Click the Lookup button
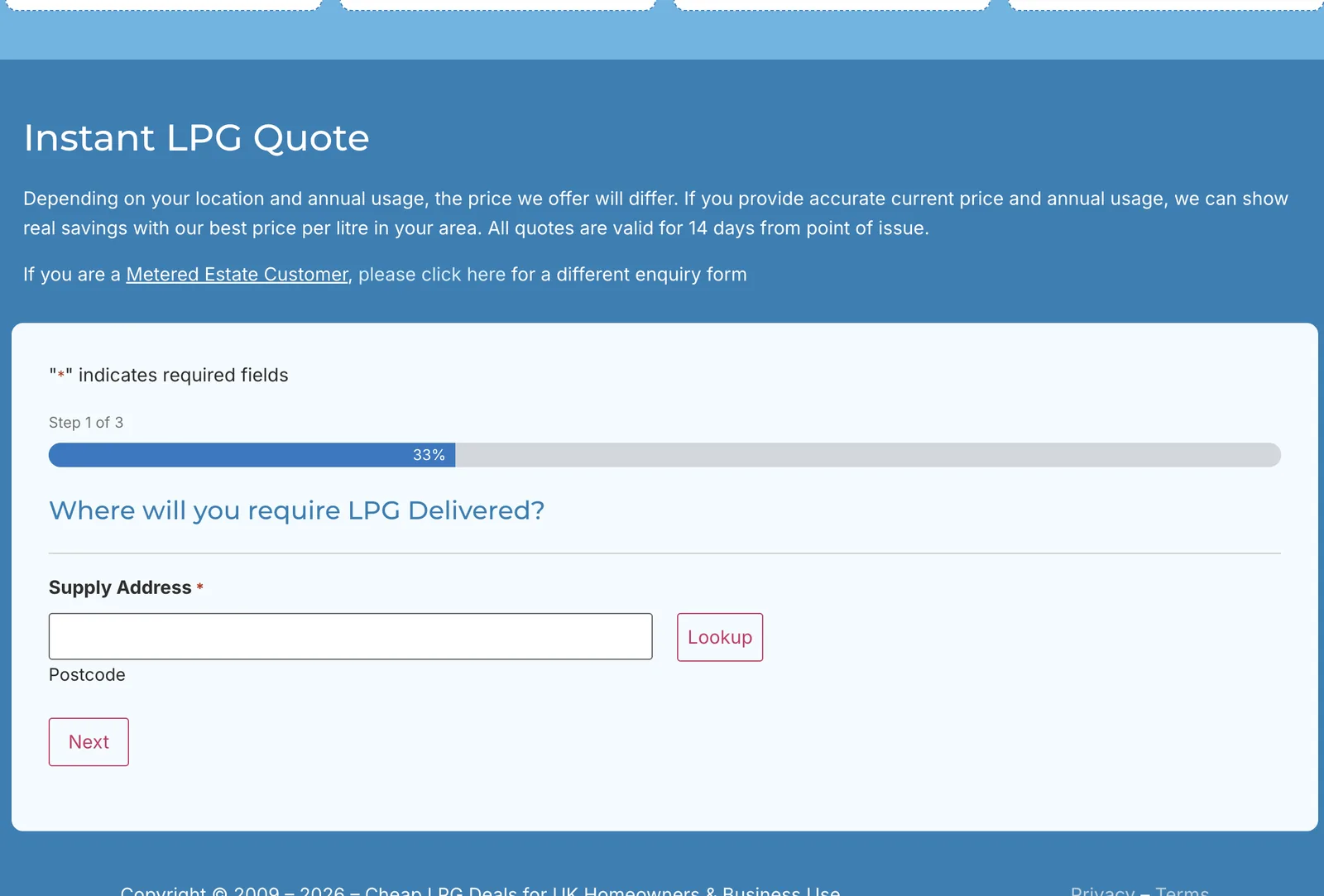This screenshot has width=1324, height=896. tap(720, 637)
